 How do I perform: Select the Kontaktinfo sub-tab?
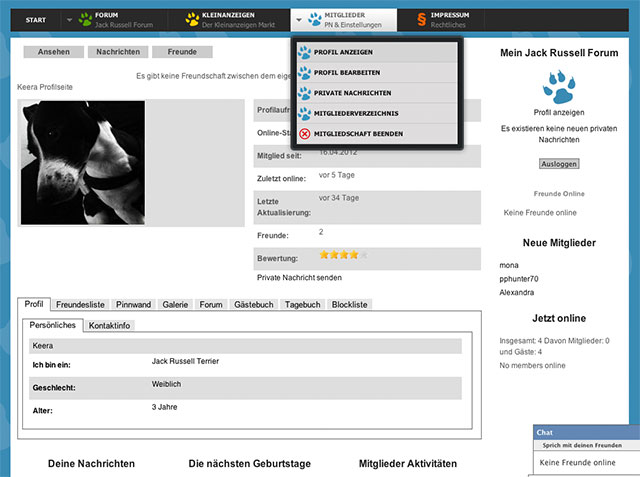coord(109,325)
